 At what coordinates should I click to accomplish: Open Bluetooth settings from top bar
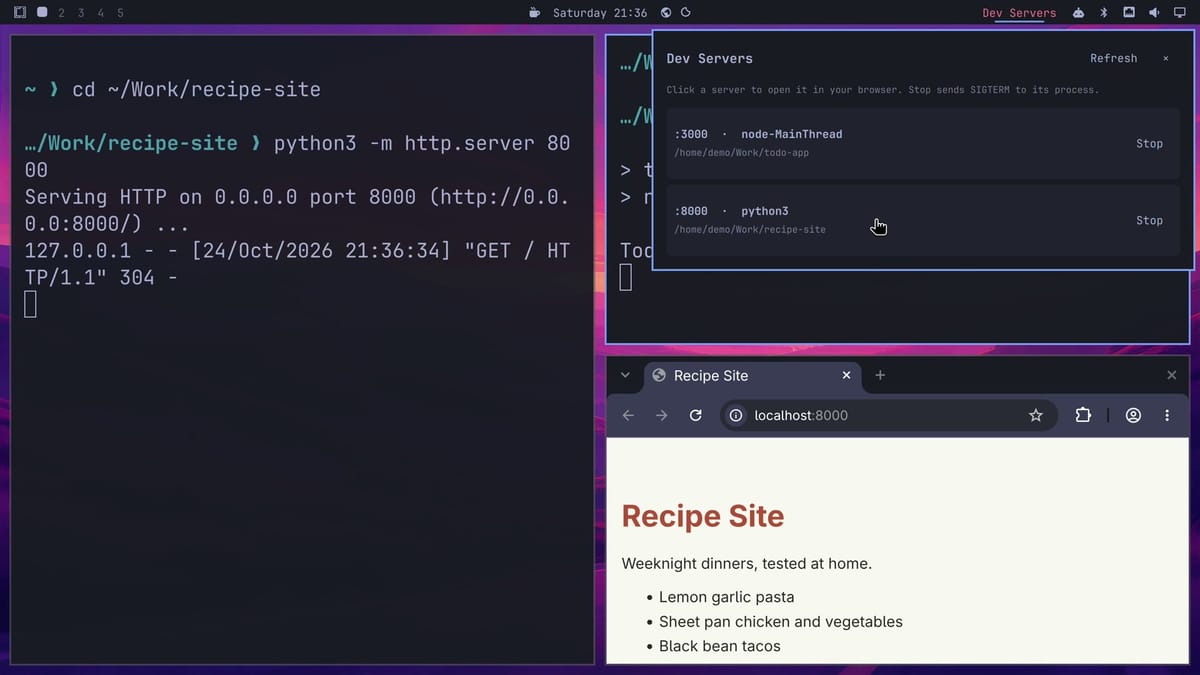point(1104,13)
